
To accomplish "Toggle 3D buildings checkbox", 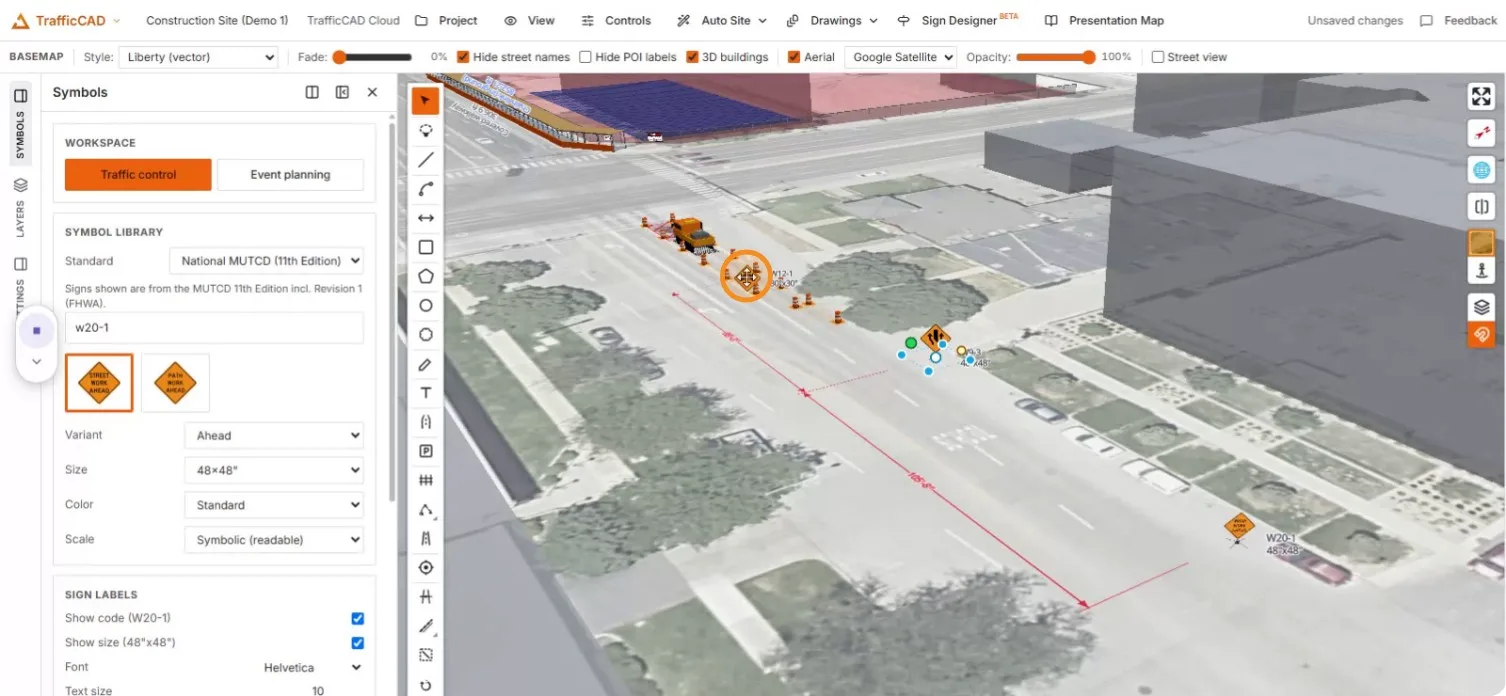I will 692,57.
